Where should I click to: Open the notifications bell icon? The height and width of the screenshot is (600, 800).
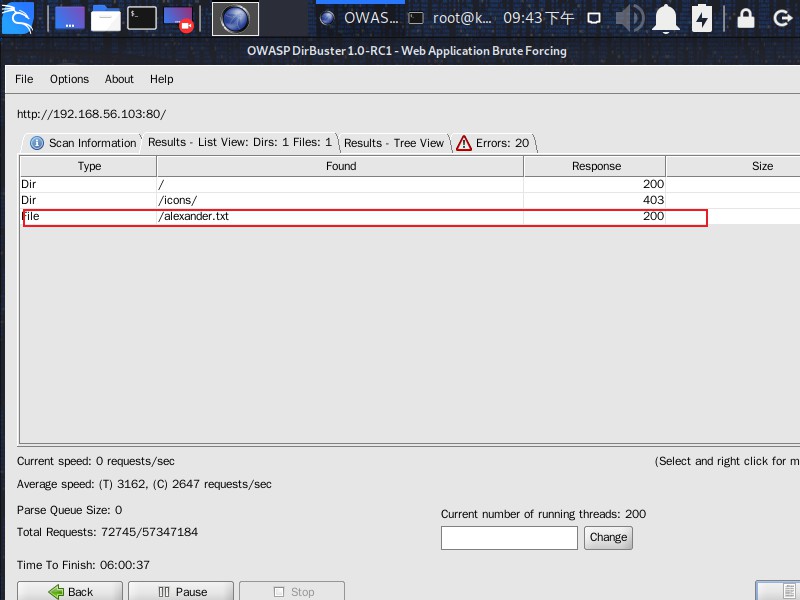[666, 18]
